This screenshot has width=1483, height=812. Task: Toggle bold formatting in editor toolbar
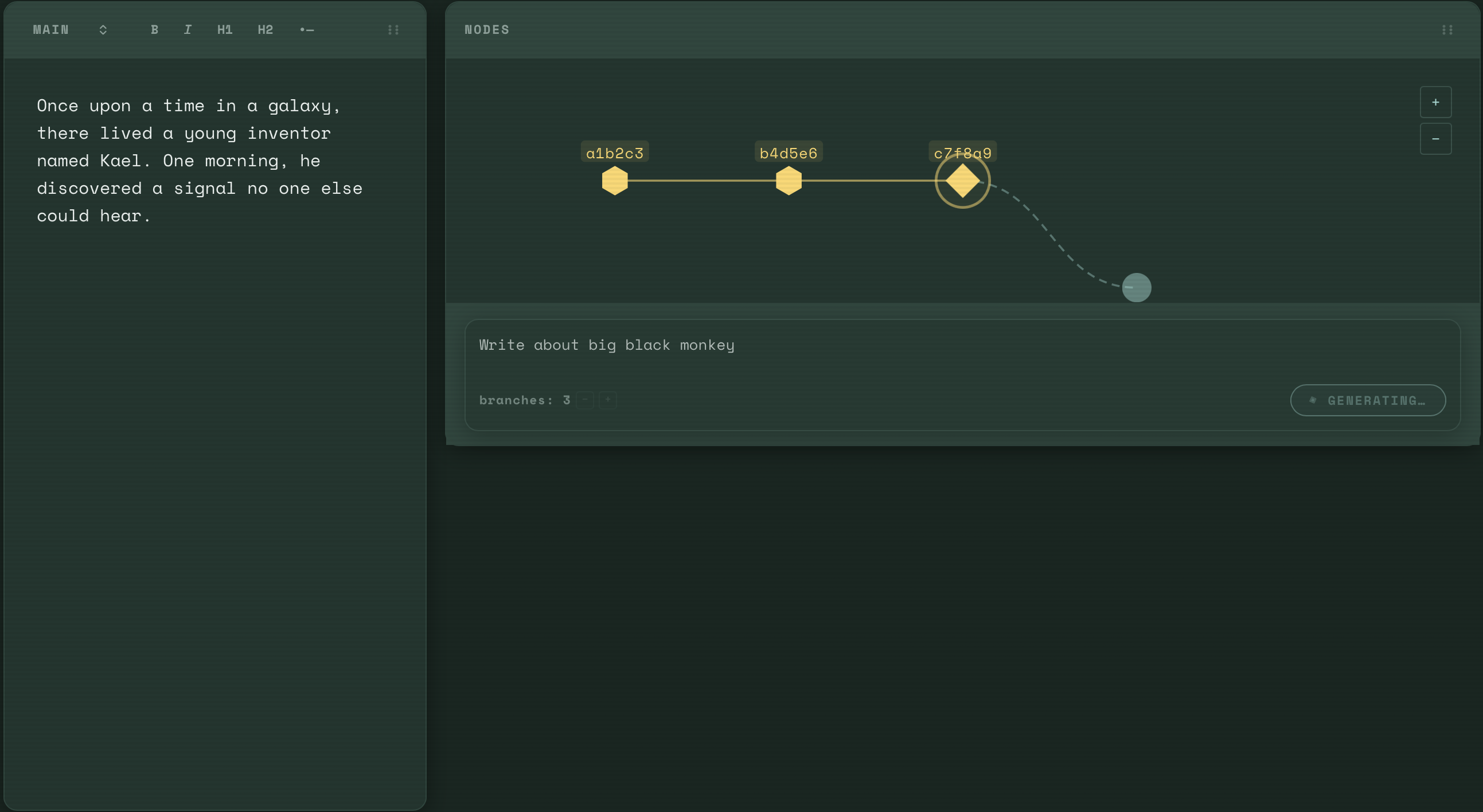click(x=154, y=29)
